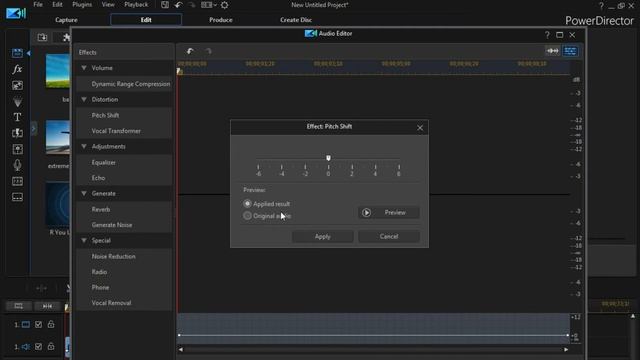Toggle video track 1 enable checkbox
This screenshot has height=360, width=640.
[38, 324]
